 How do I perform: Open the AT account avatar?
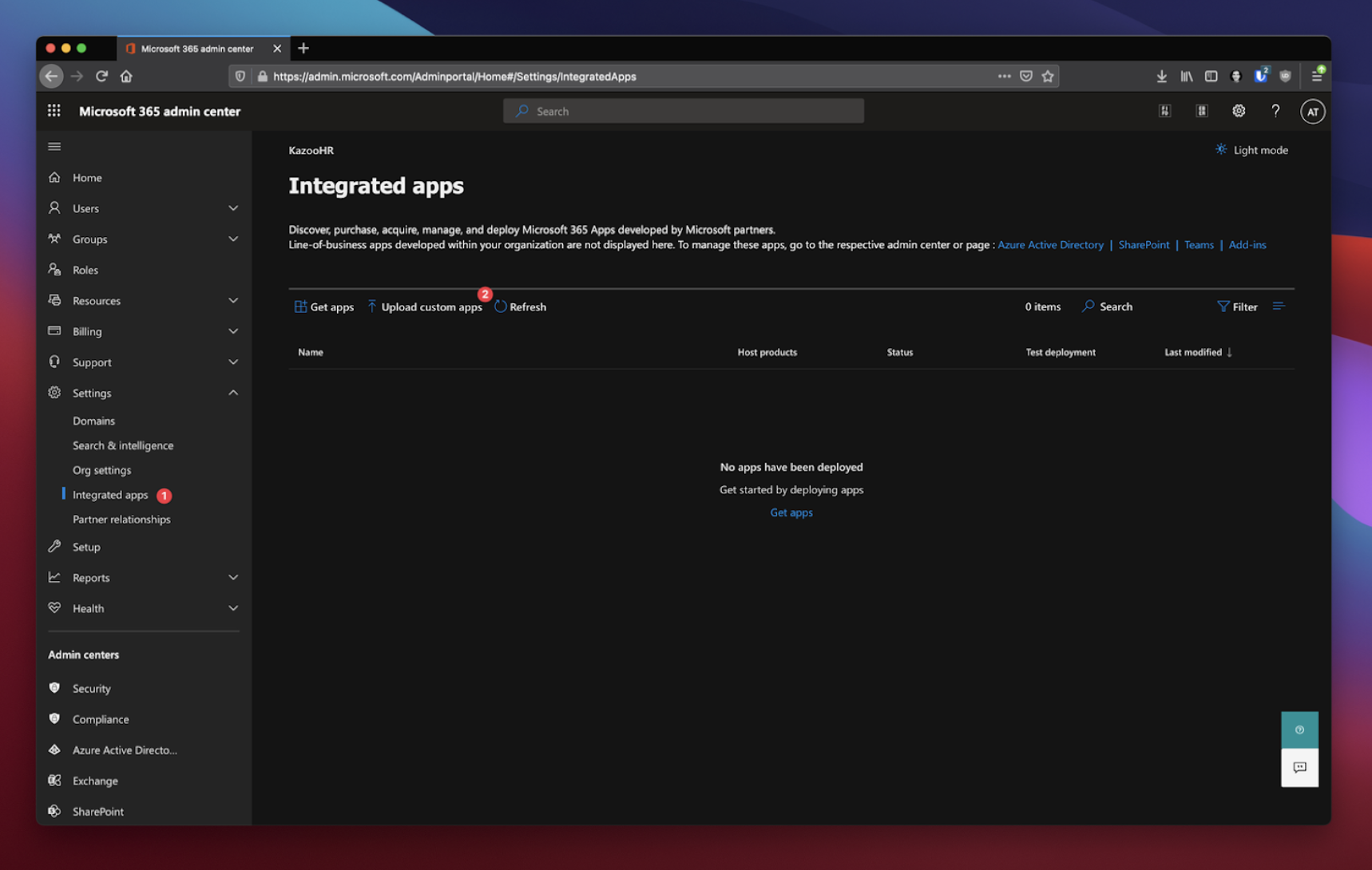pos(1312,112)
